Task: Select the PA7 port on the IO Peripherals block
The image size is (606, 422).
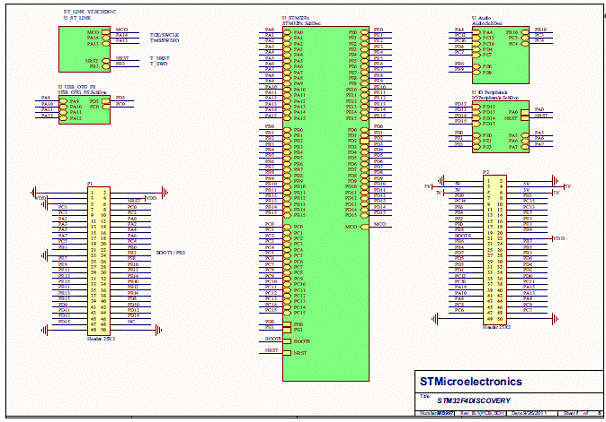Action: (525, 147)
